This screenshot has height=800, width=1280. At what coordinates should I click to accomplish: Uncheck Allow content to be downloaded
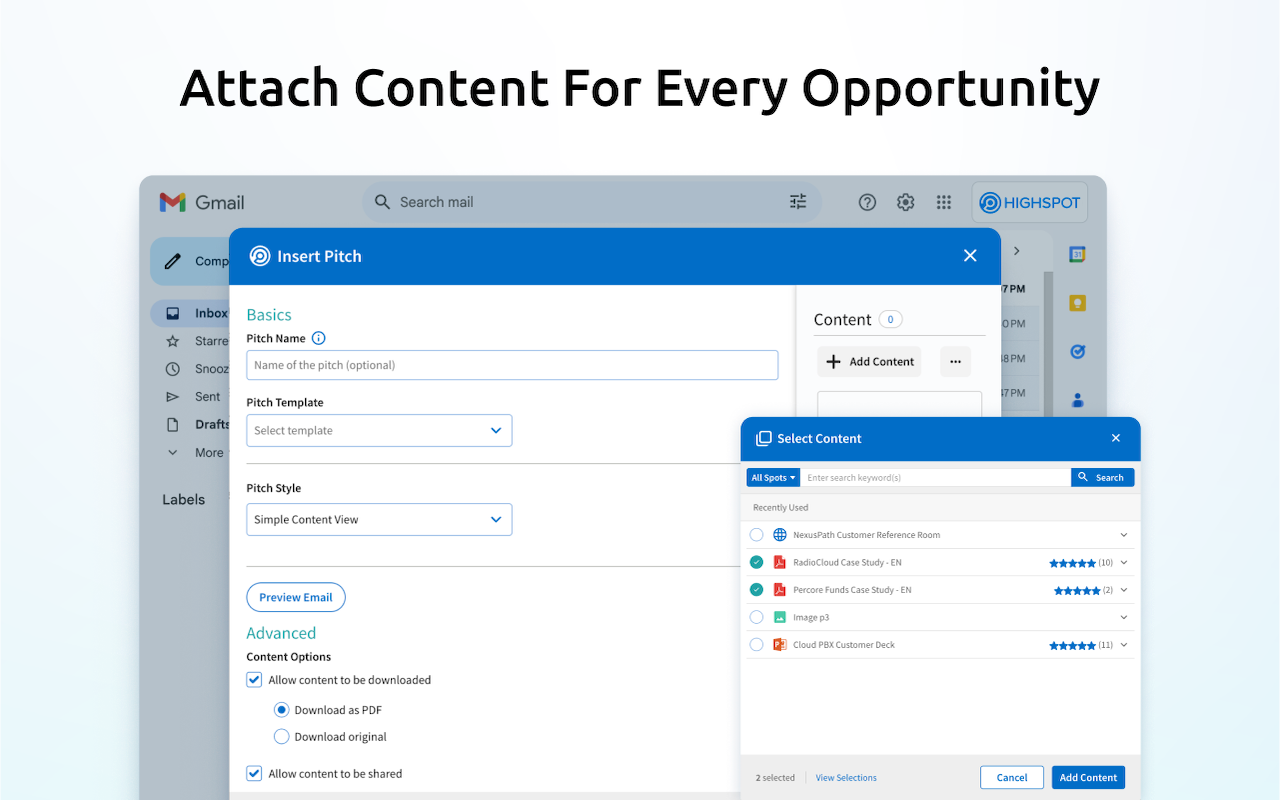click(x=255, y=680)
